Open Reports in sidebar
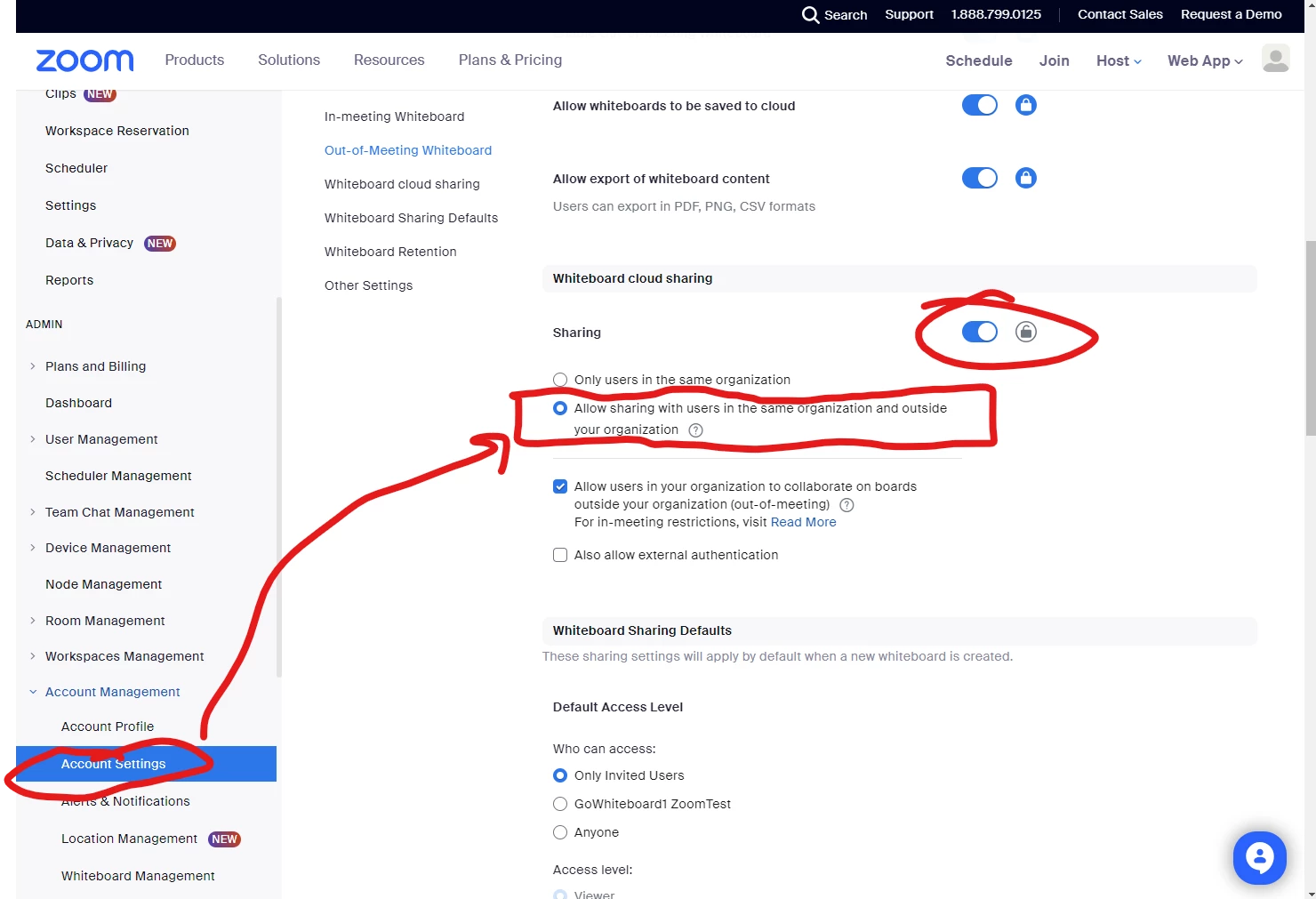The width and height of the screenshot is (1316, 899). [x=69, y=280]
